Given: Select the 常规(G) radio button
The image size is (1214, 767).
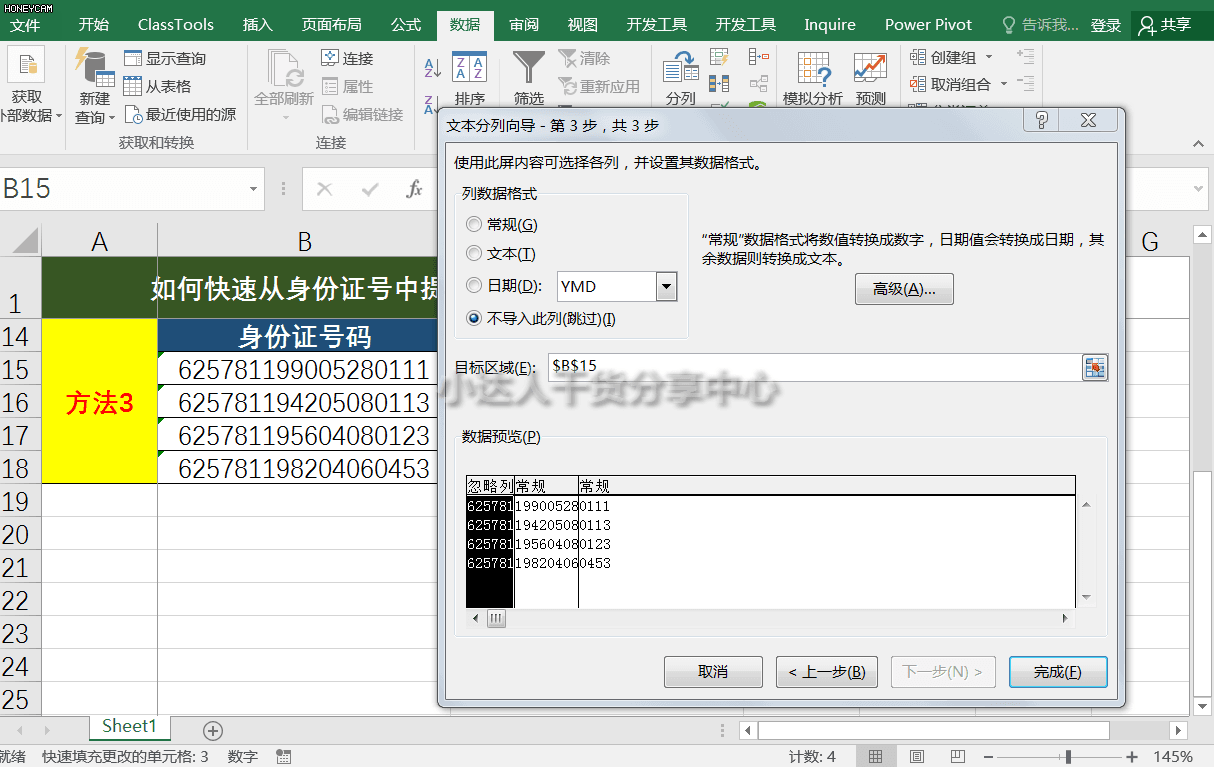Looking at the screenshot, I should click(474, 224).
